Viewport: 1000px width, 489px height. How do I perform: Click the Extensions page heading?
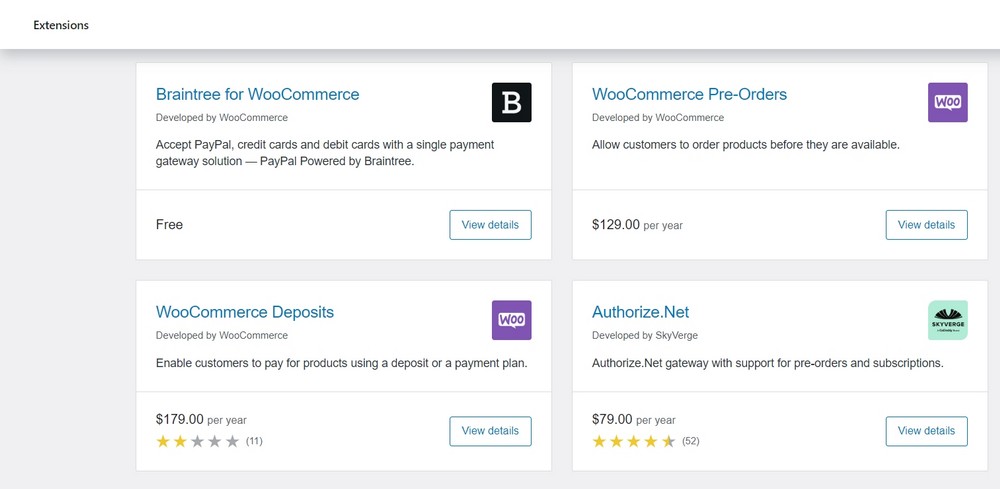click(61, 25)
